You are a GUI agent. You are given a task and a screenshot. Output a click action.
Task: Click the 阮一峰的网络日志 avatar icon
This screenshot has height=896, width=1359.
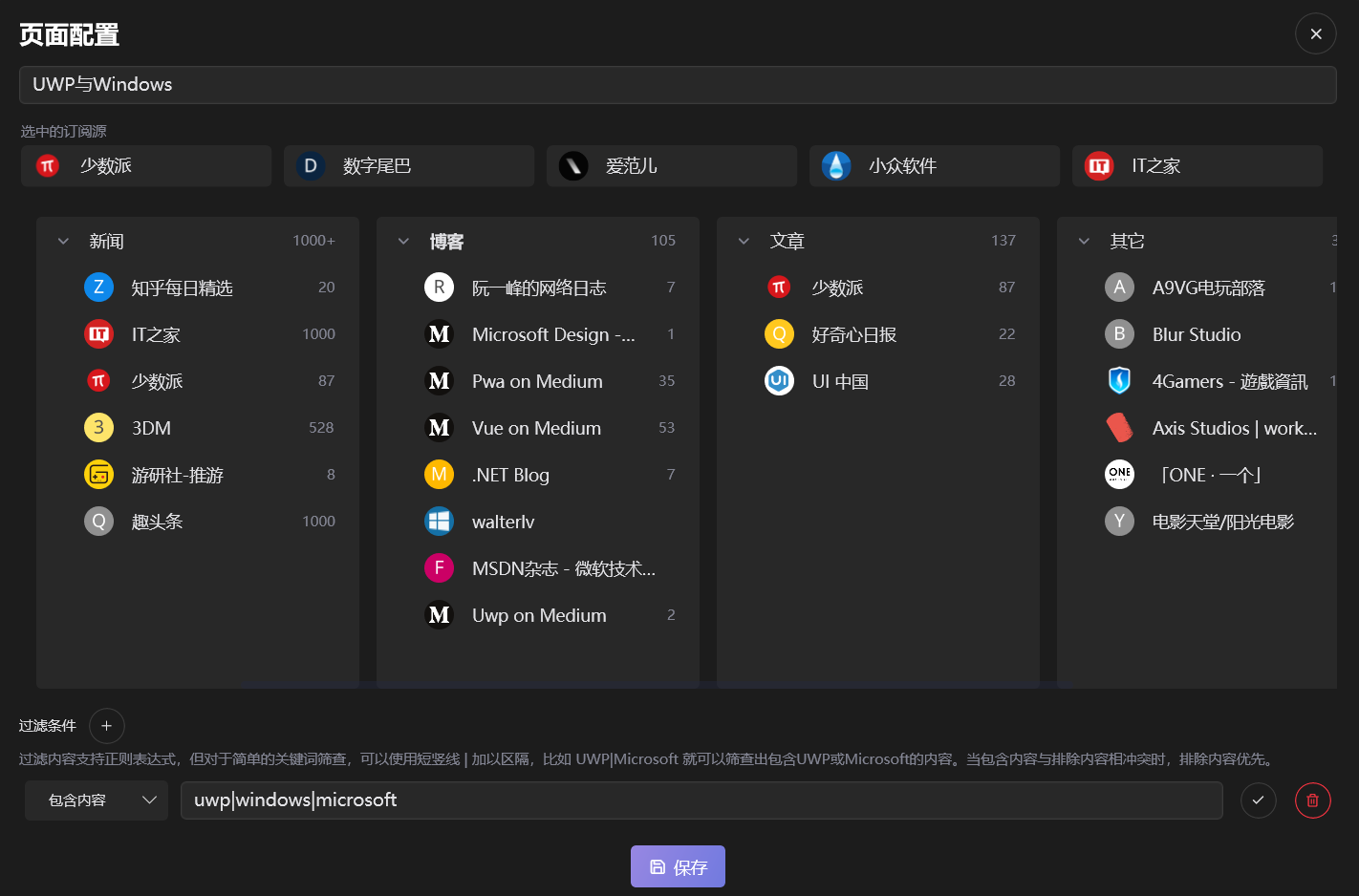(439, 288)
